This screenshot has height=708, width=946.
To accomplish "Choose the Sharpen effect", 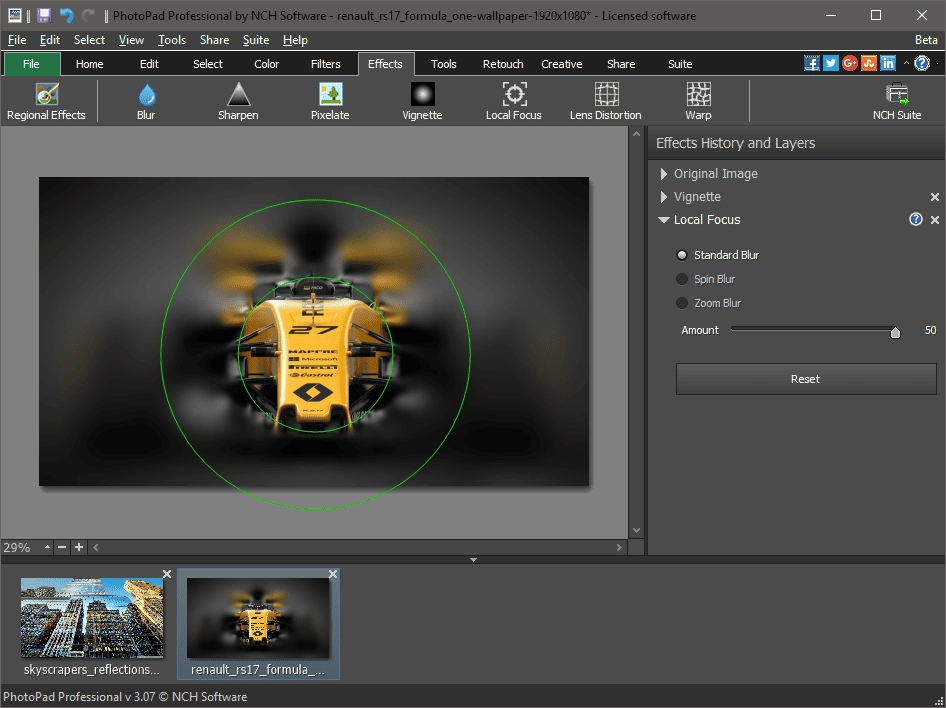I will click(238, 101).
